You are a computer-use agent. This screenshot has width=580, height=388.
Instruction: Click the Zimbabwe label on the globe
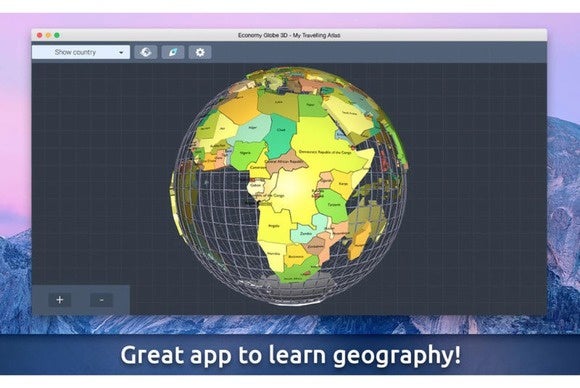[316, 246]
